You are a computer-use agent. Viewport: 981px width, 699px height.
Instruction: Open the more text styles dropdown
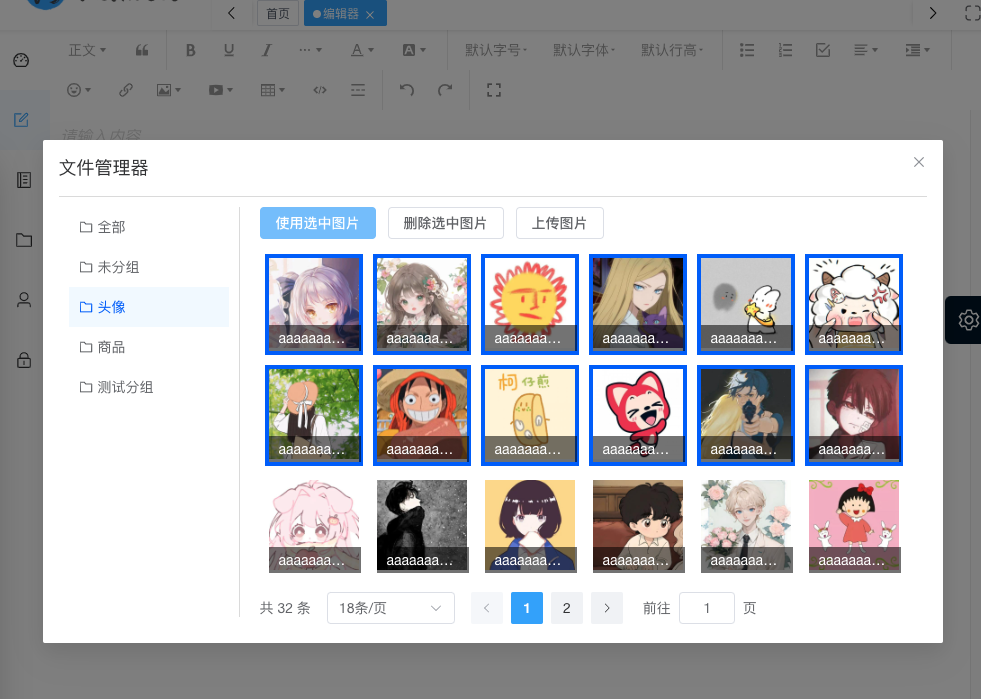(x=310, y=50)
